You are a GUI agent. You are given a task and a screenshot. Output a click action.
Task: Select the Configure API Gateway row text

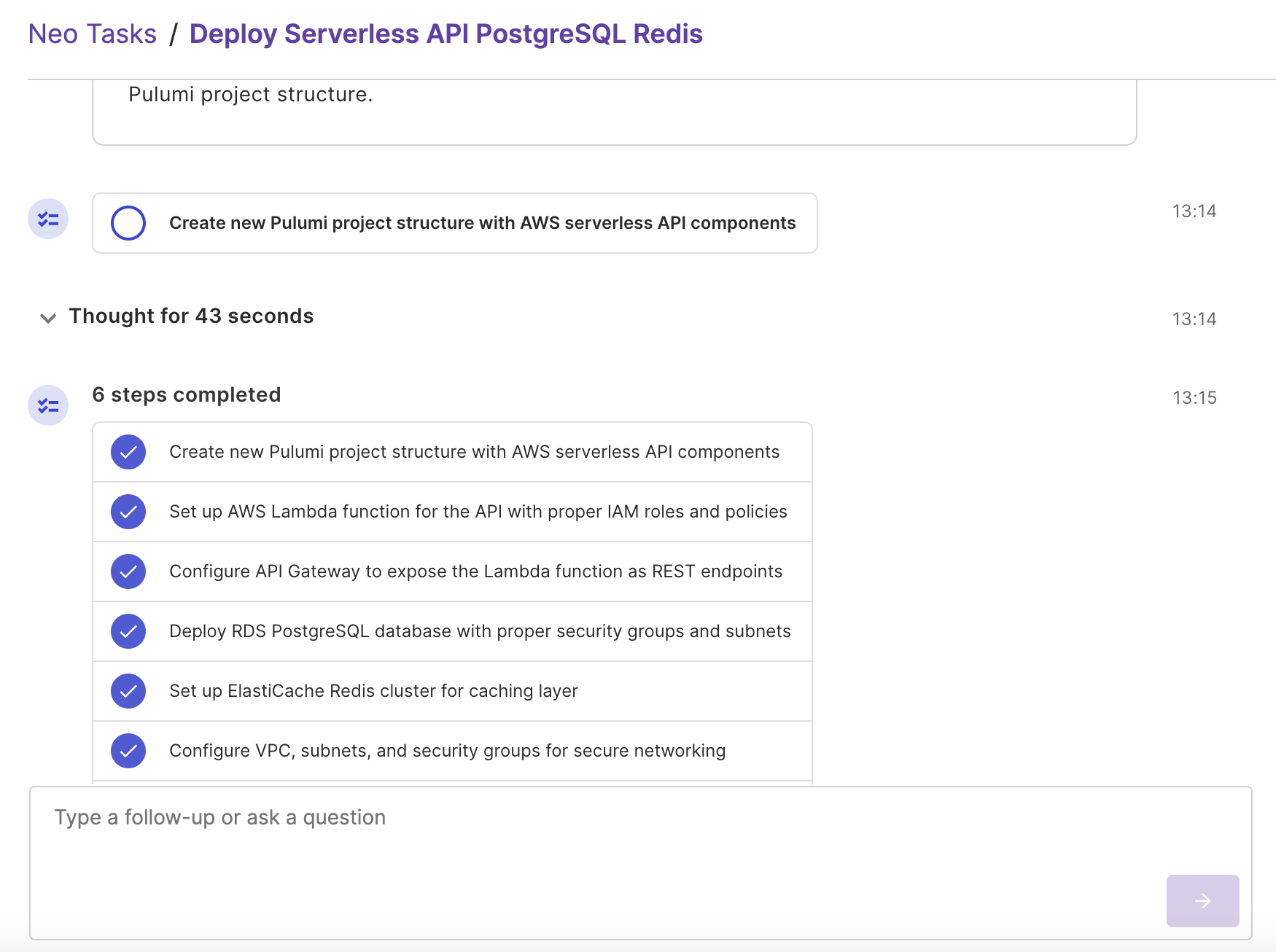click(475, 571)
